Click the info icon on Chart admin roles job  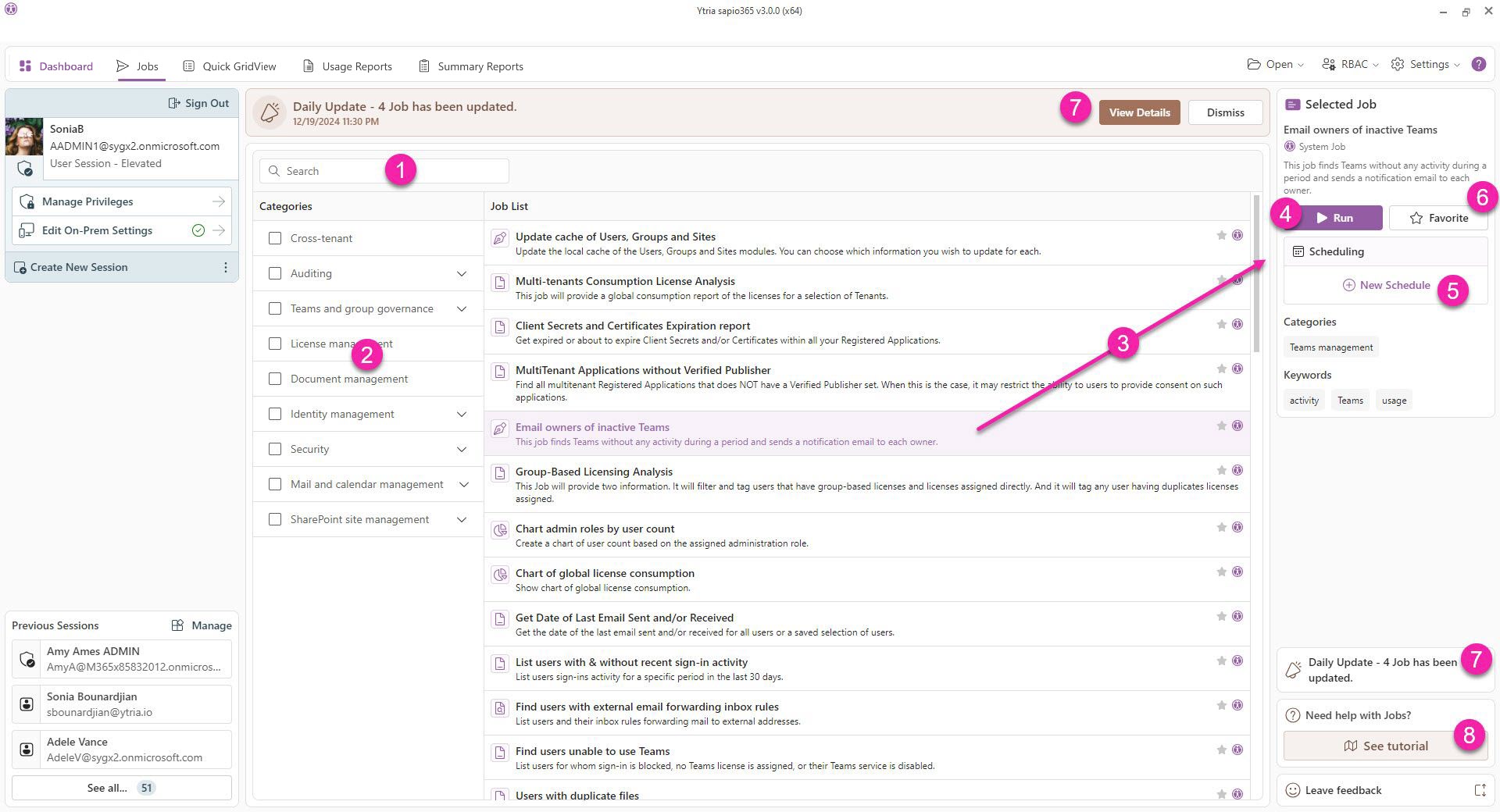pos(1237,528)
